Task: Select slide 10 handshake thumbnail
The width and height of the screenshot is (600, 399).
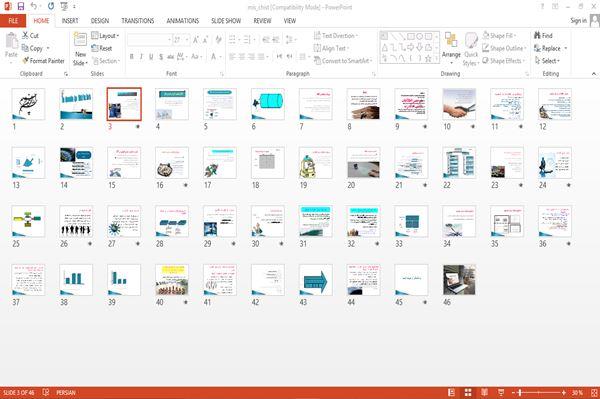Action: point(459,104)
